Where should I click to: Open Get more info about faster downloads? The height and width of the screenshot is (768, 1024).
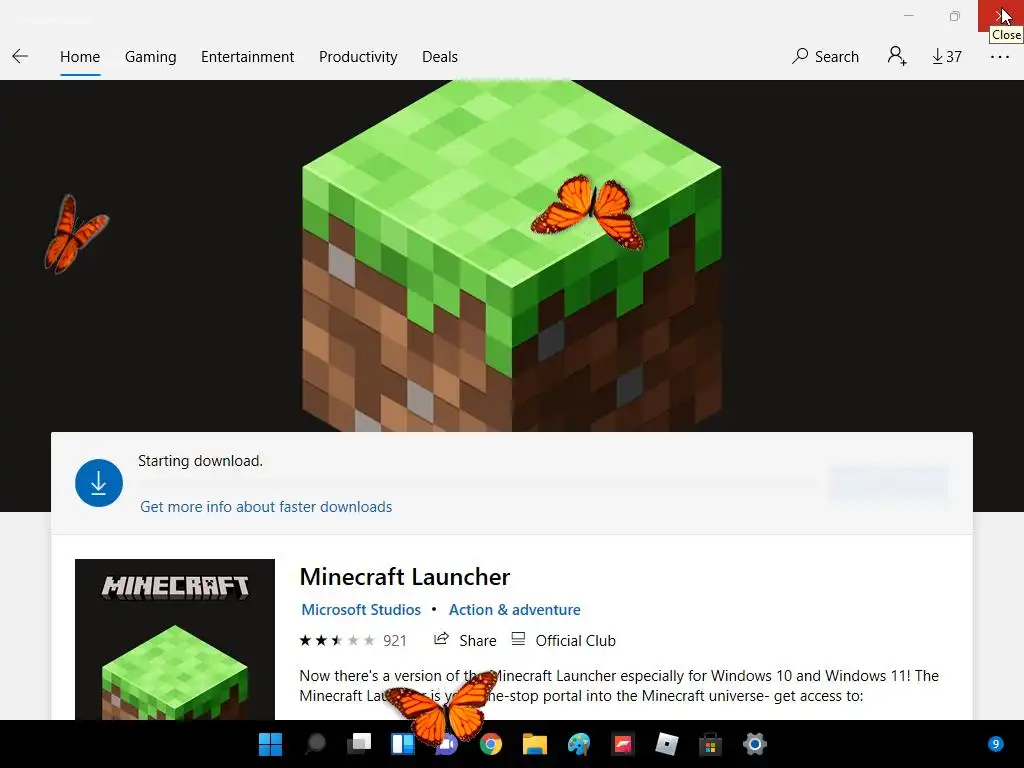pos(266,507)
